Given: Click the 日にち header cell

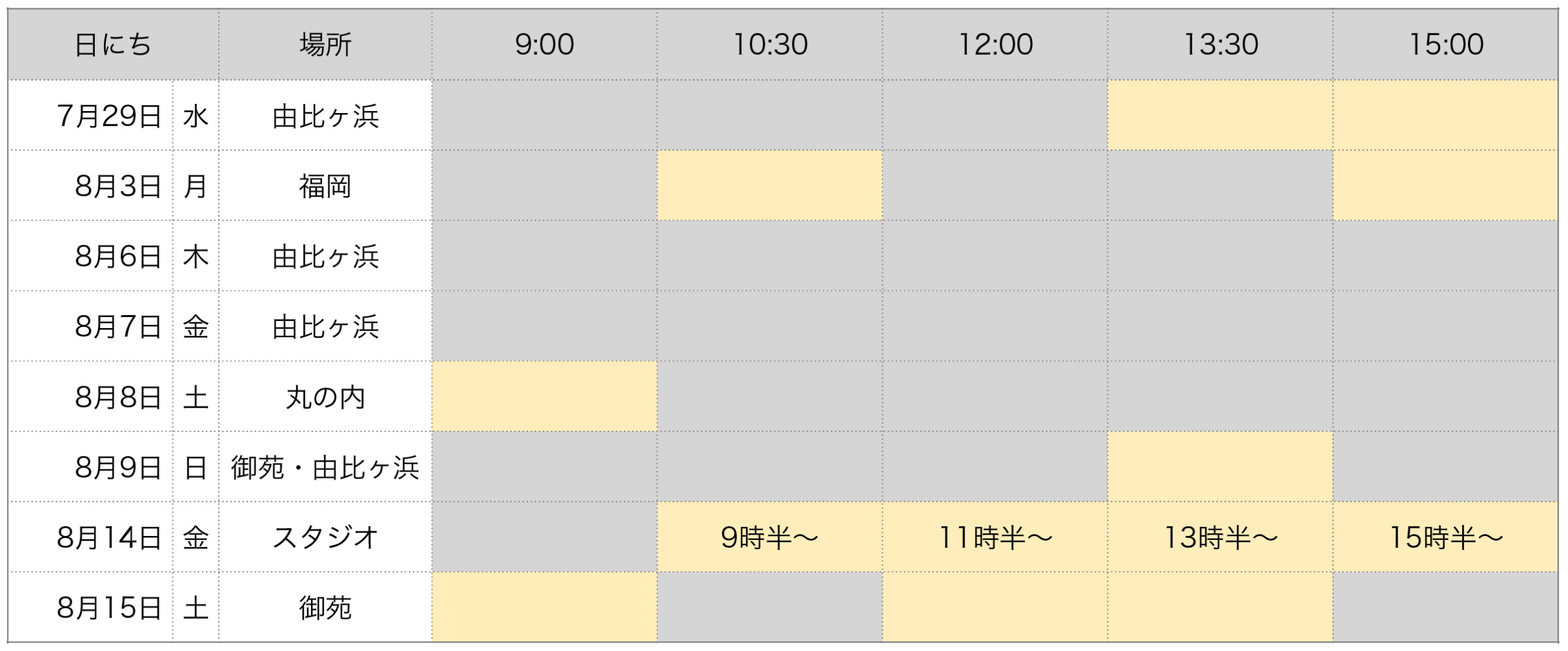Looking at the screenshot, I should 113,44.
